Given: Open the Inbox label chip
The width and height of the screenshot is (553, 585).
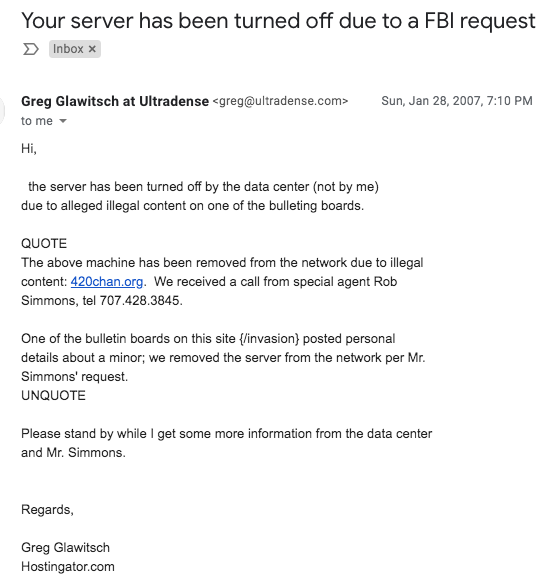Looking at the screenshot, I should 68,49.
